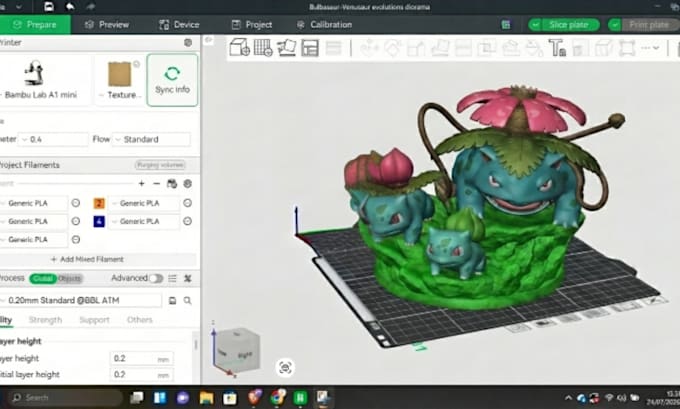Image resolution: width=680 pixels, height=409 pixels.
Task: Select the Move tool in toolbar
Action: coord(369,48)
